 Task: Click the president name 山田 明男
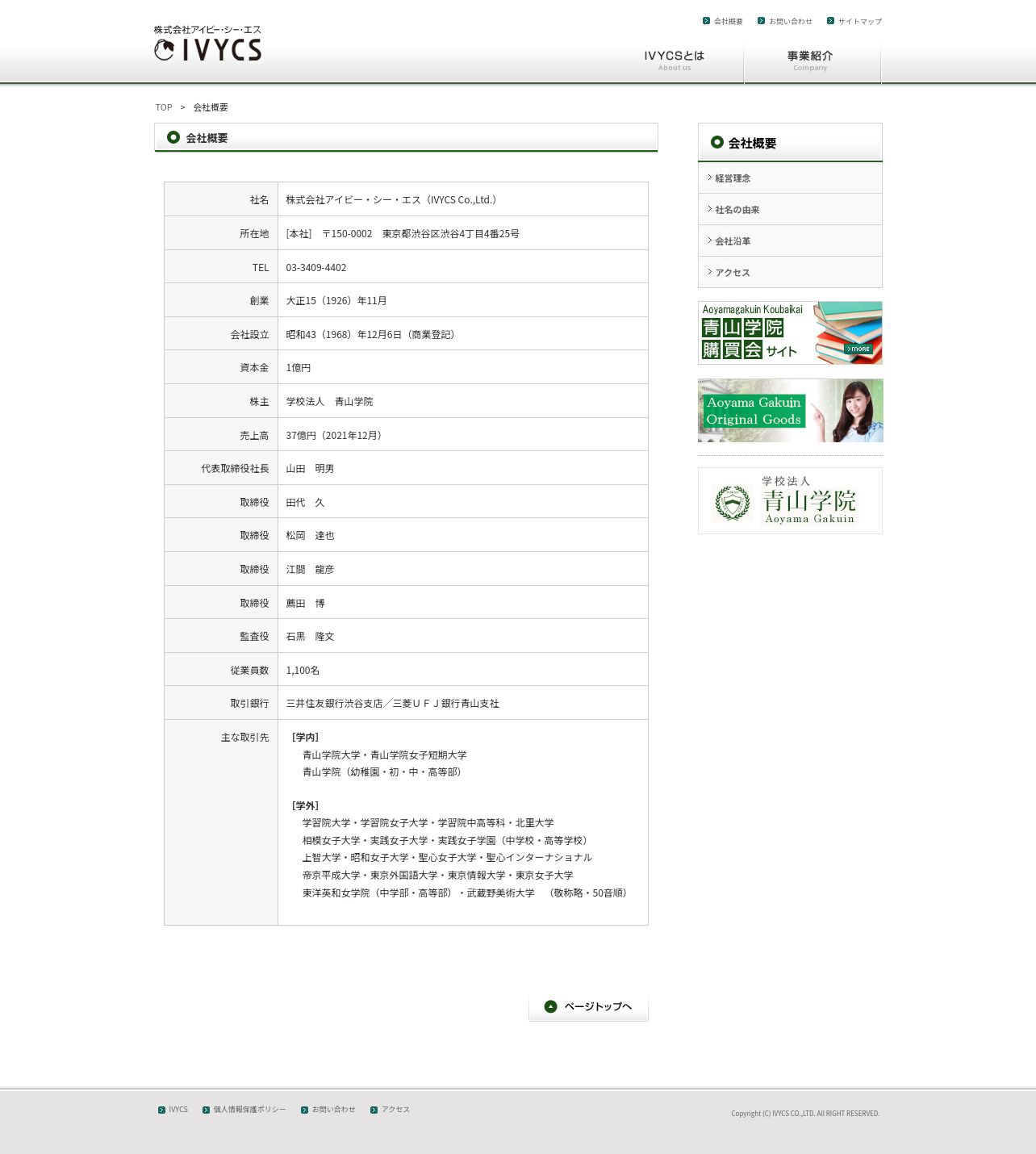310,469
